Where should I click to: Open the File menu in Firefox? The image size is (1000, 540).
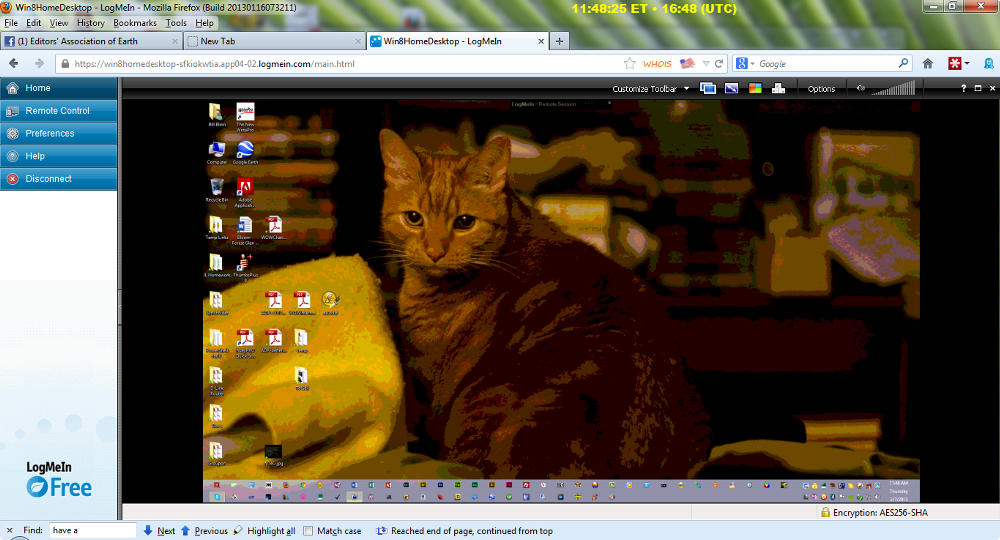point(11,23)
